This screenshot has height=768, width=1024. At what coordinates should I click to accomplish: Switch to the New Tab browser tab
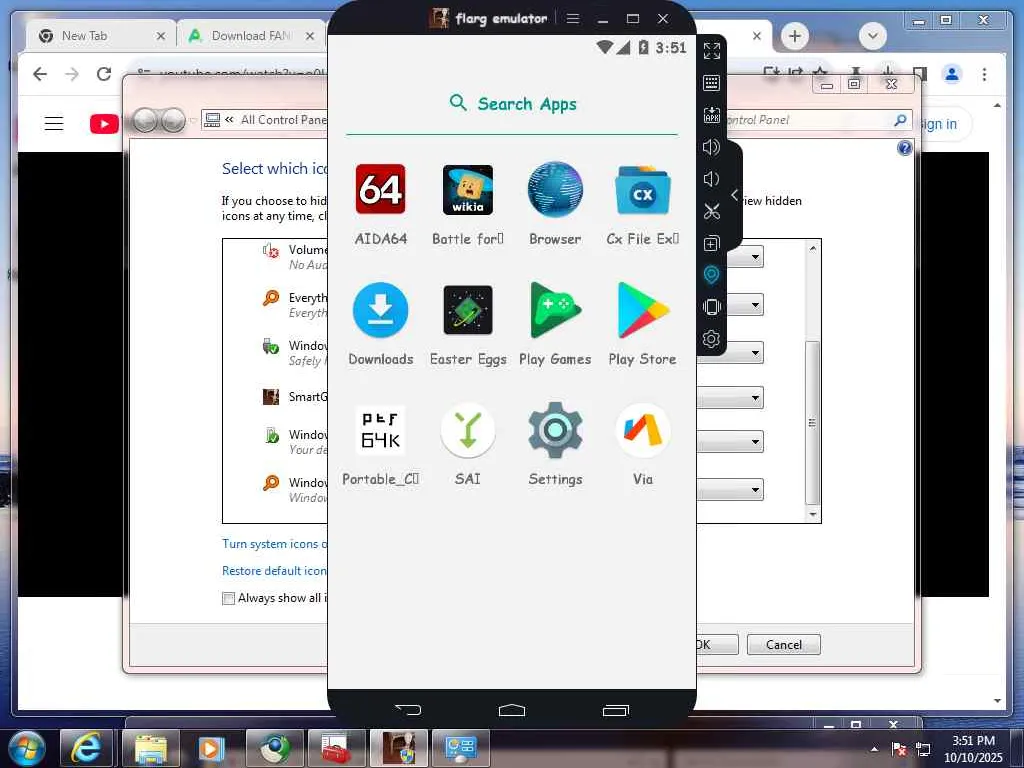pyautogui.click(x=91, y=36)
